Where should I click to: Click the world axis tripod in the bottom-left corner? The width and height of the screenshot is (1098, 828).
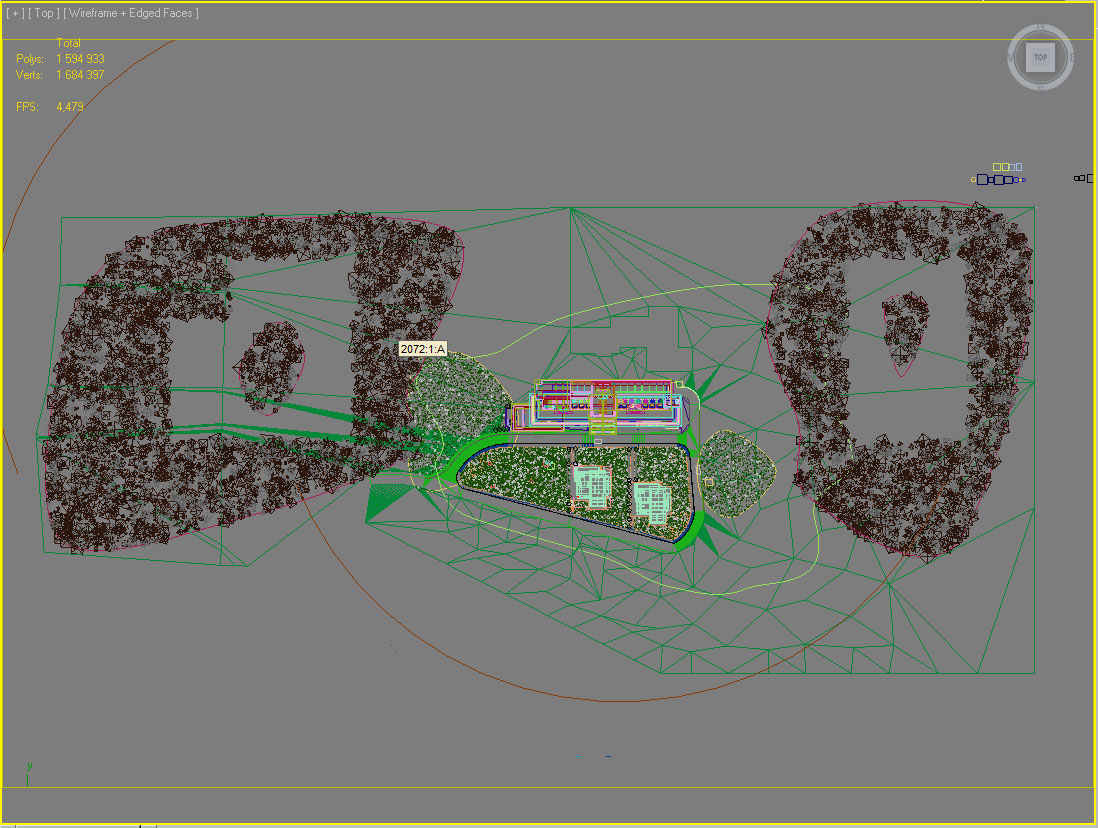coord(29,768)
